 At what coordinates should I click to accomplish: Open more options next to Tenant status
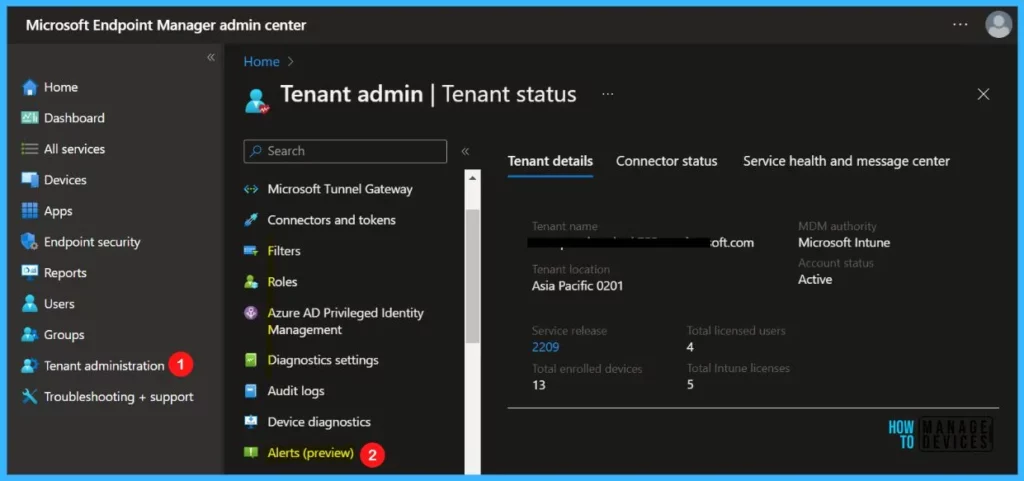(608, 95)
